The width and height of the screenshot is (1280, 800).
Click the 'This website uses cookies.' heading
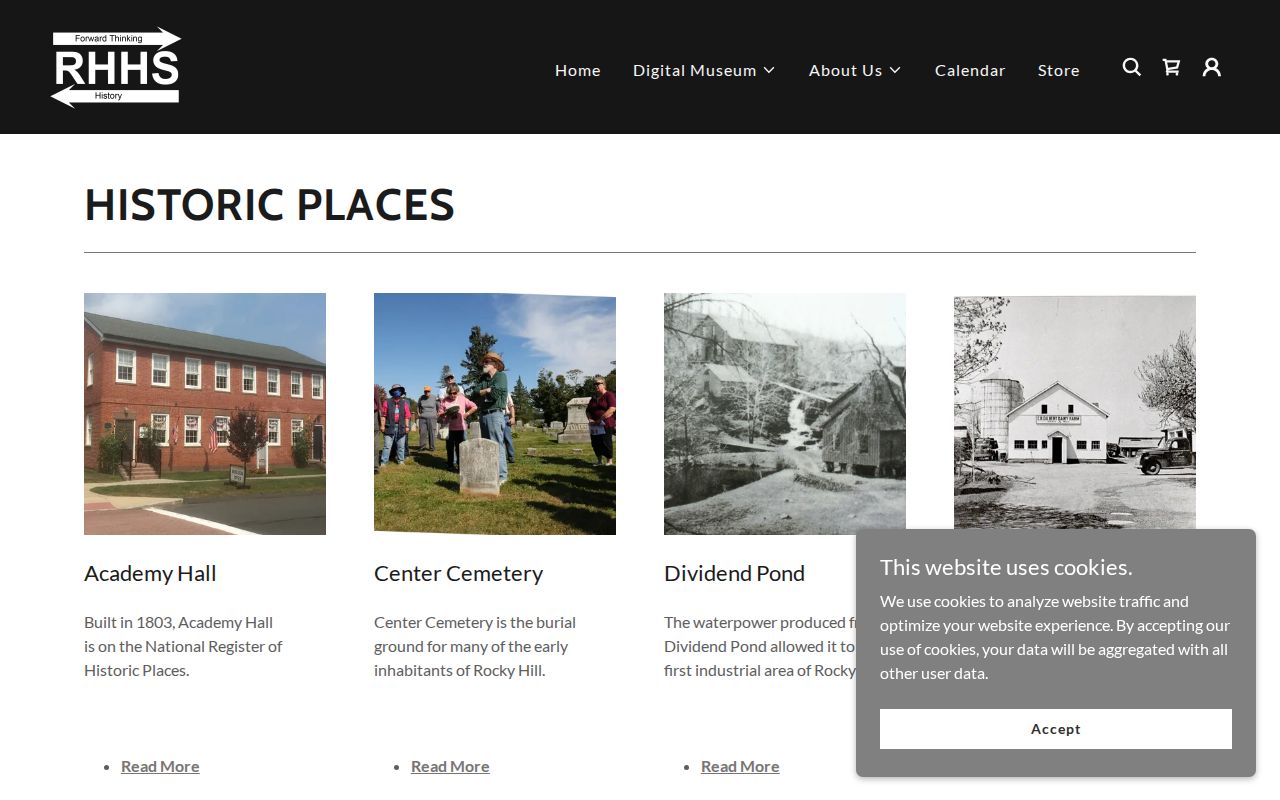coord(1006,567)
